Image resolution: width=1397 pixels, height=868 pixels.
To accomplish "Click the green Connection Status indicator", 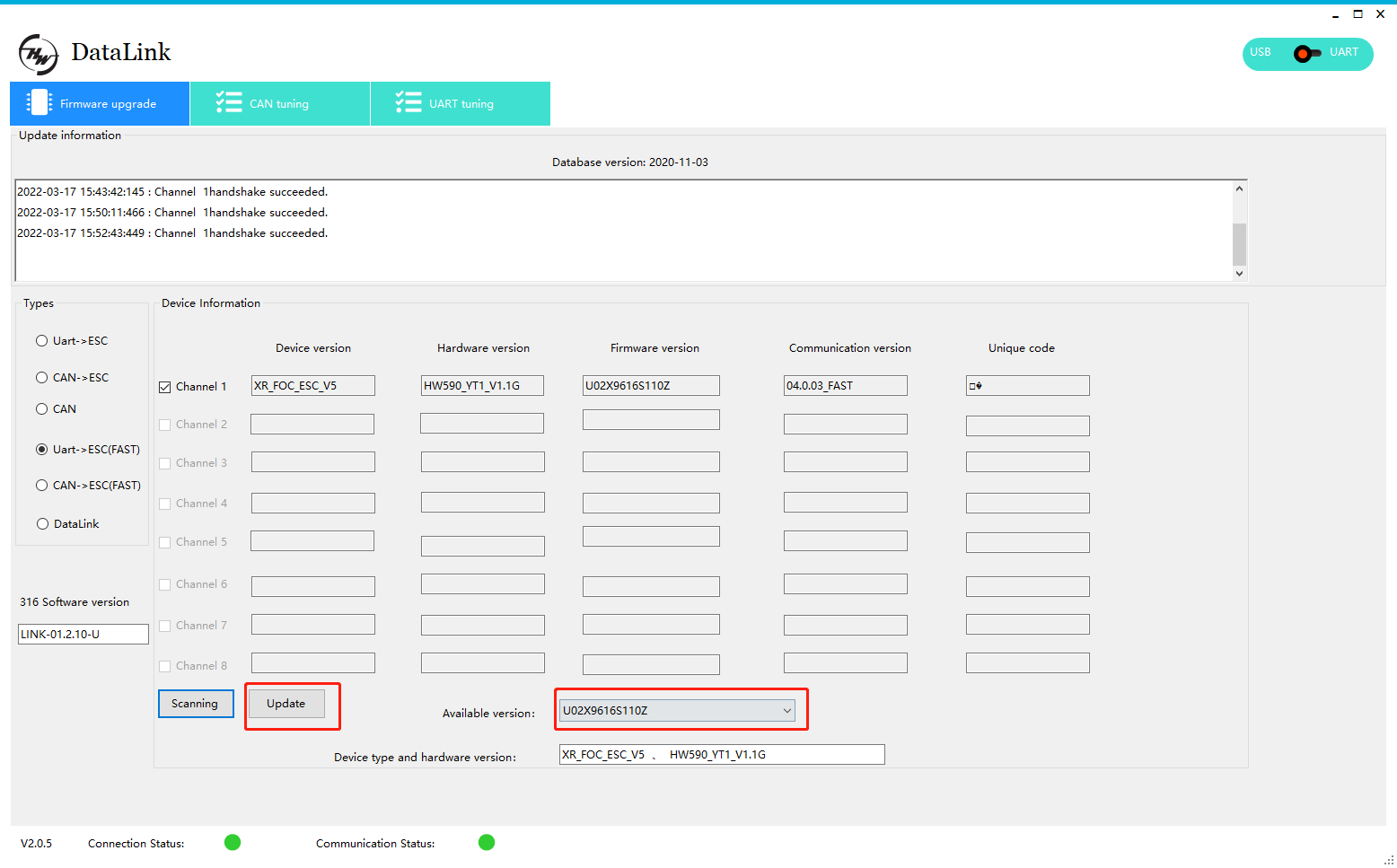I will [233, 842].
